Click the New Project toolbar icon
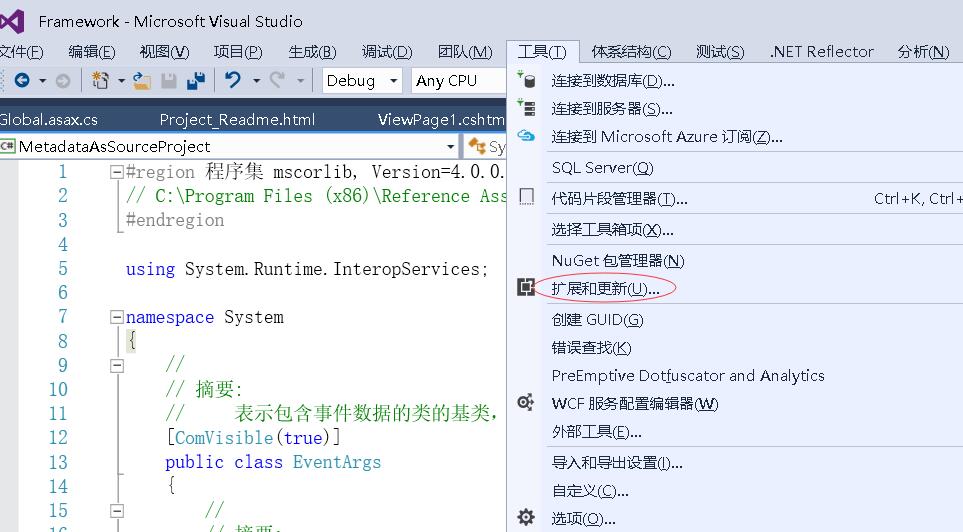Screen dimensions: 963x532 [x=100, y=80]
